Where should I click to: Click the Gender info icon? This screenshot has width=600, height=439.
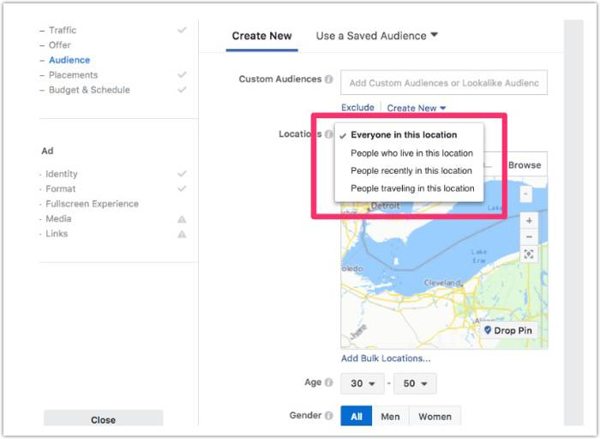[329, 416]
